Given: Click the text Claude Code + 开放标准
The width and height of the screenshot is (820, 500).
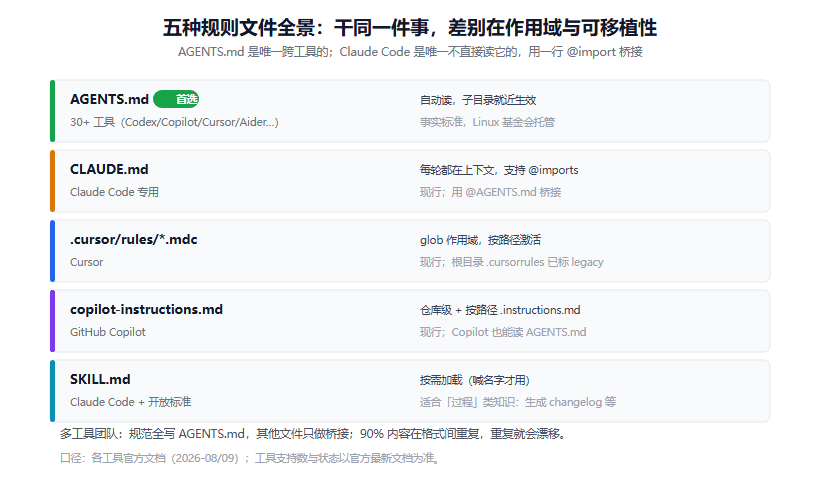Looking at the screenshot, I should (131, 402).
